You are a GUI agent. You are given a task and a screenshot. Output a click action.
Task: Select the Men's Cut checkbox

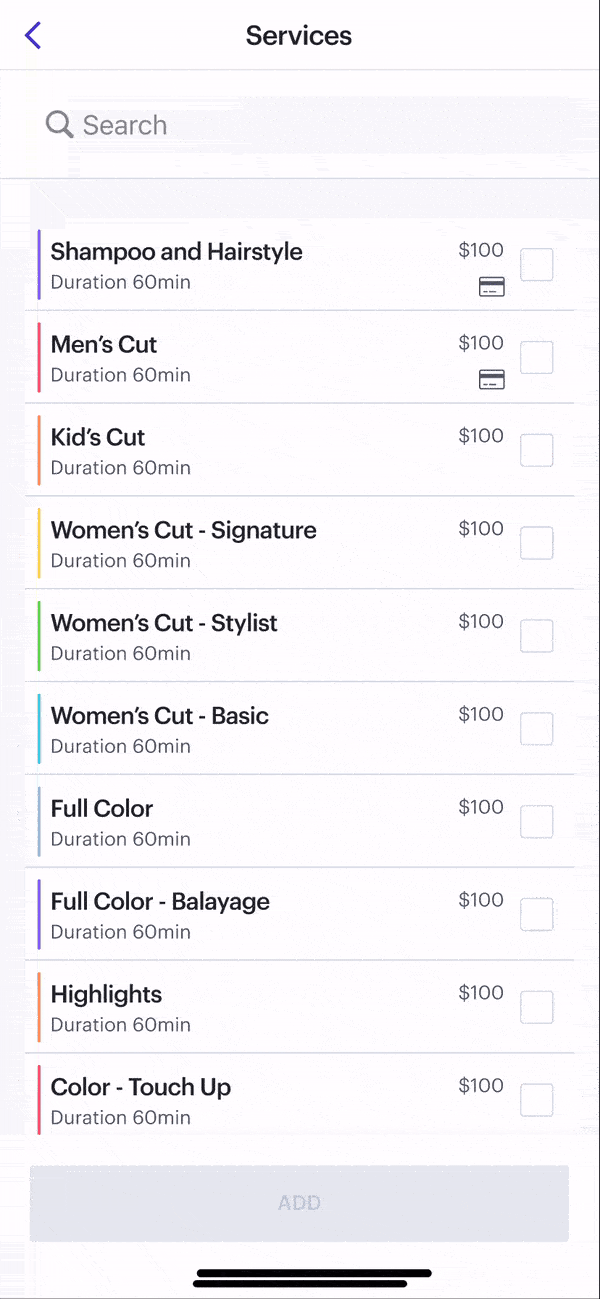(537, 357)
